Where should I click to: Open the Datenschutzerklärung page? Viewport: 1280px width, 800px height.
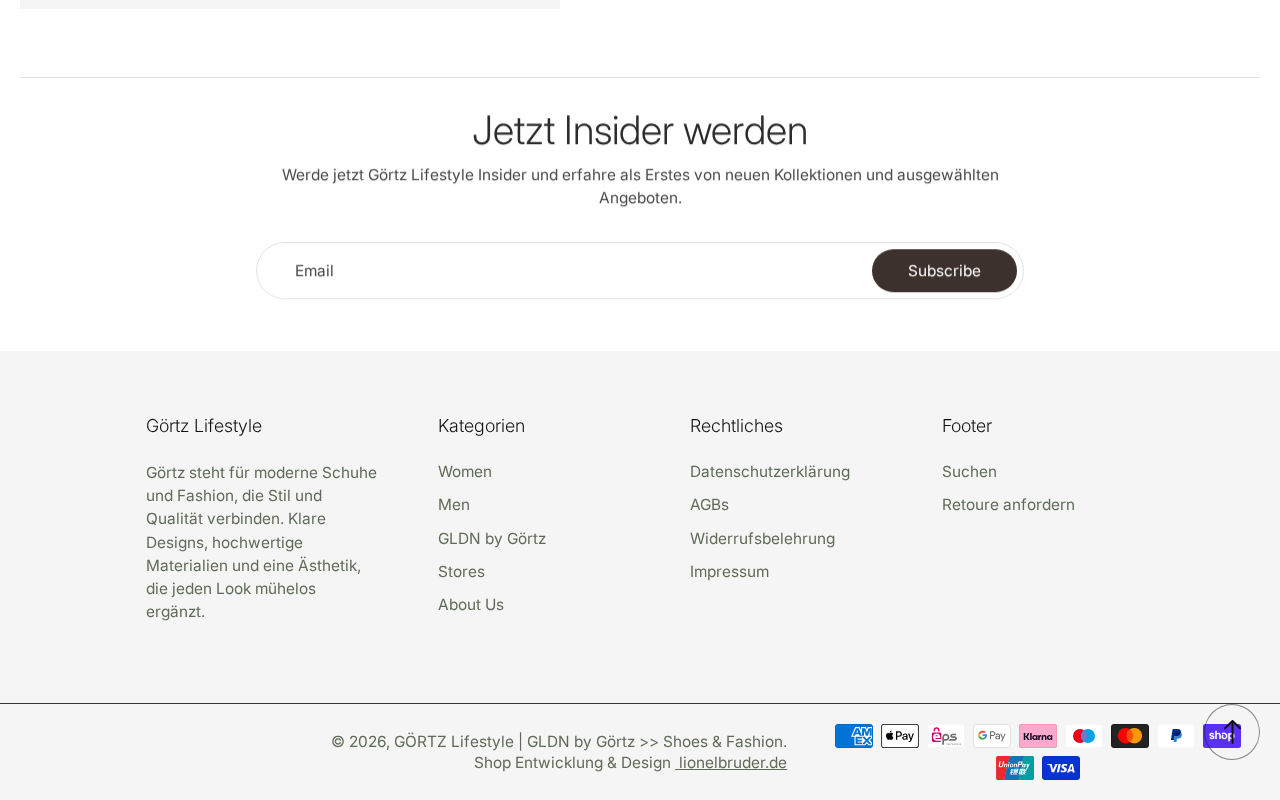point(770,472)
